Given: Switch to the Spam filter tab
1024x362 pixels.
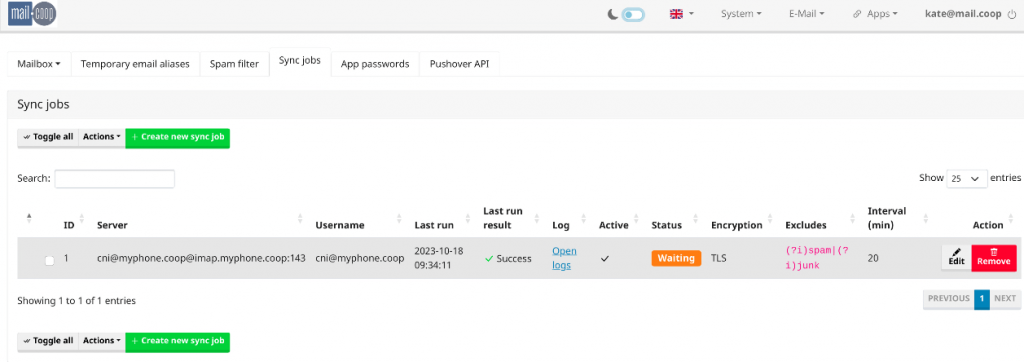Looking at the screenshot, I should (x=234, y=64).
